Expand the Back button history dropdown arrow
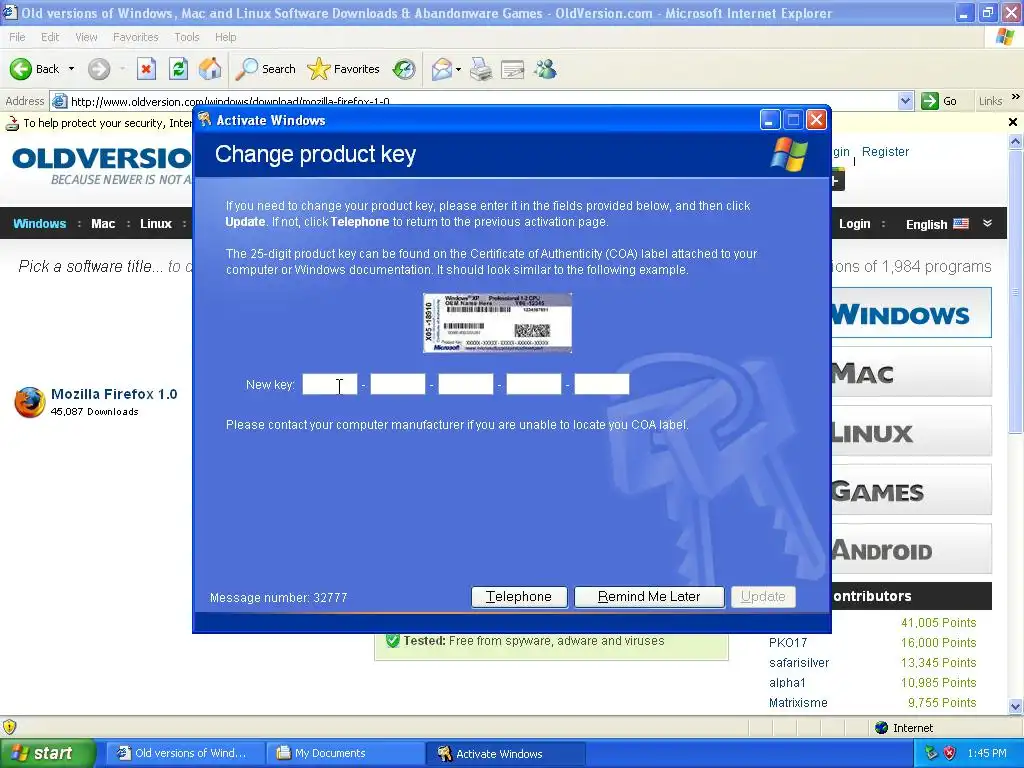 tap(71, 69)
